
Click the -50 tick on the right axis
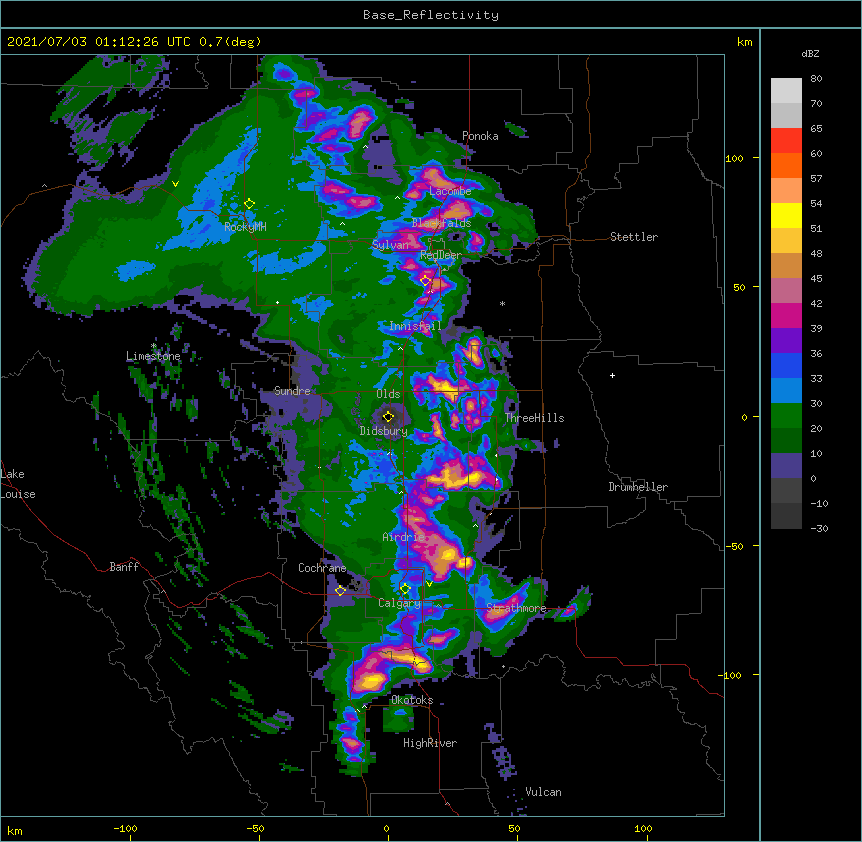pyautogui.click(x=734, y=546)
